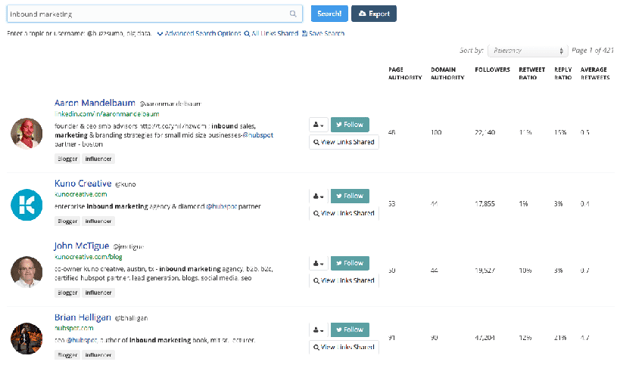Click the Reply Ratio column header
620x365 pixels.
pos(563,74)
